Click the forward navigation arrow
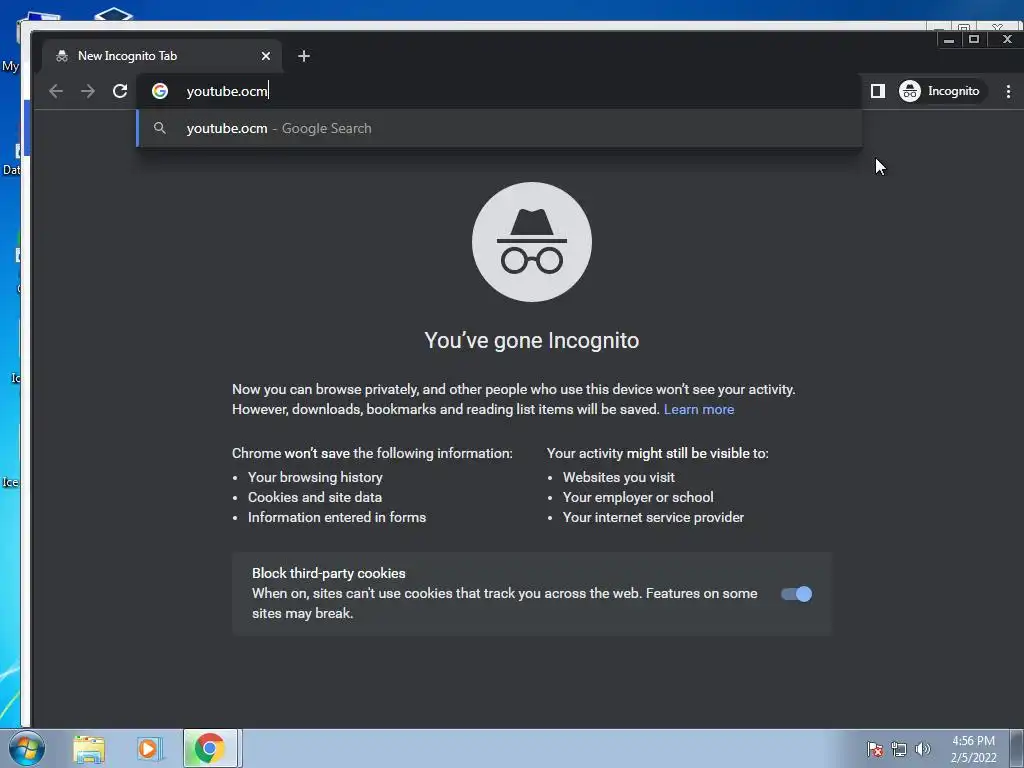Image resolution: width=1024 pixels, height=768 pixels. 88,91
